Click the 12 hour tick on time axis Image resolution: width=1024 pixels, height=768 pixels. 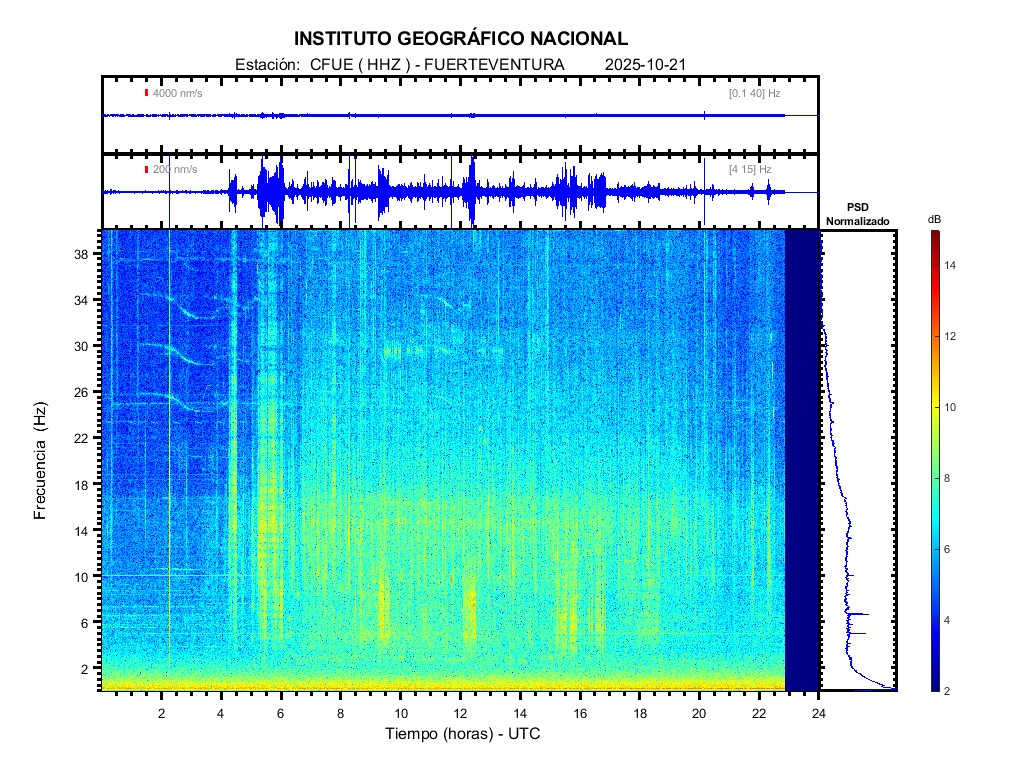point(460,714)
